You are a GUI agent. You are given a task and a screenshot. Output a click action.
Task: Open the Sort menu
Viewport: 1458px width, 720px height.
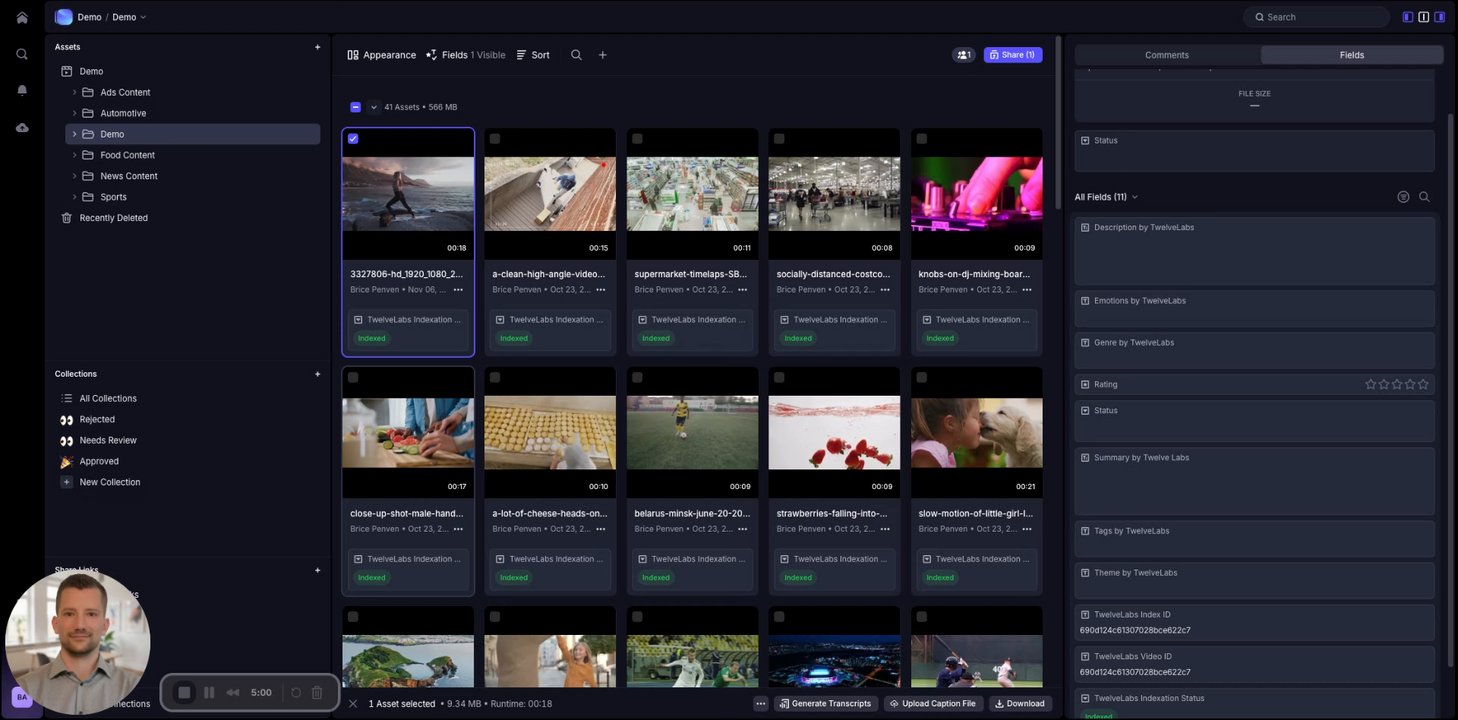pyautogui.click(x=533, y=55)
